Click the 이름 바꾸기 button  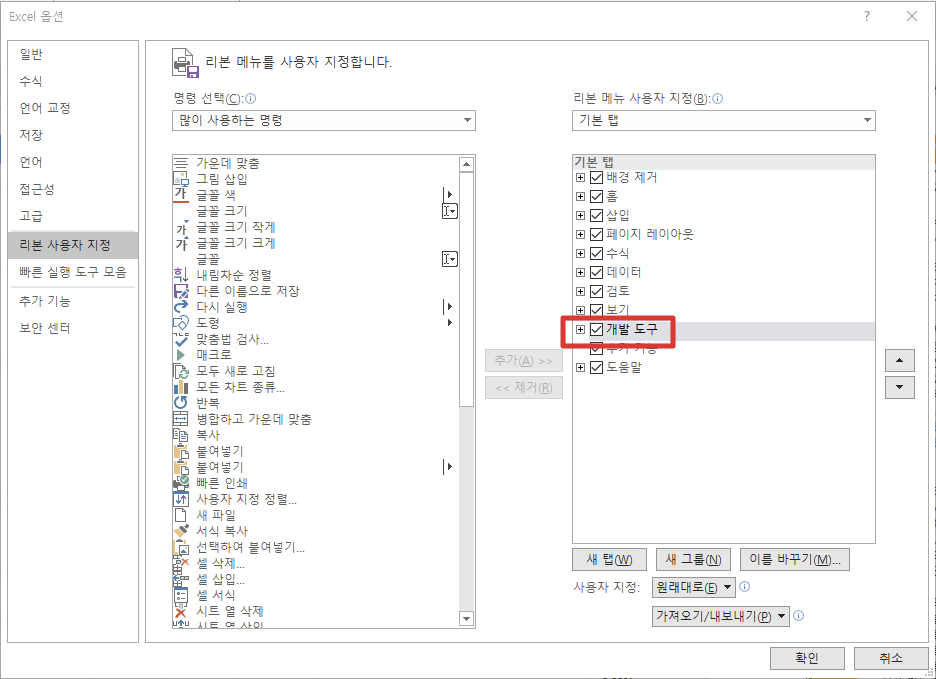click(x=795, y=560)
